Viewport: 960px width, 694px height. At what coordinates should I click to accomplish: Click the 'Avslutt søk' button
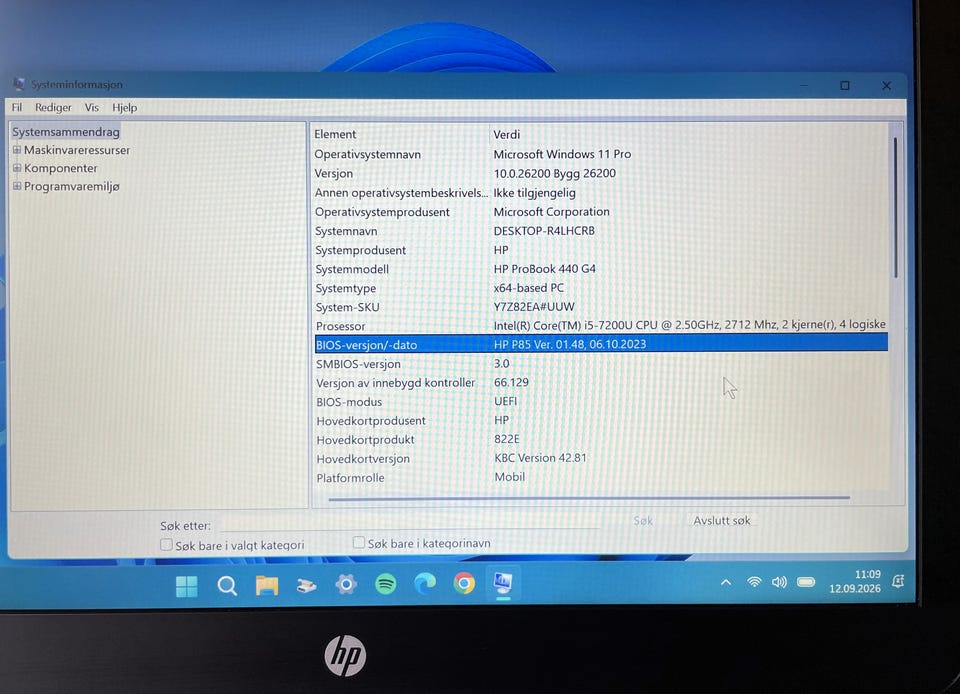(x=721, y=520)
